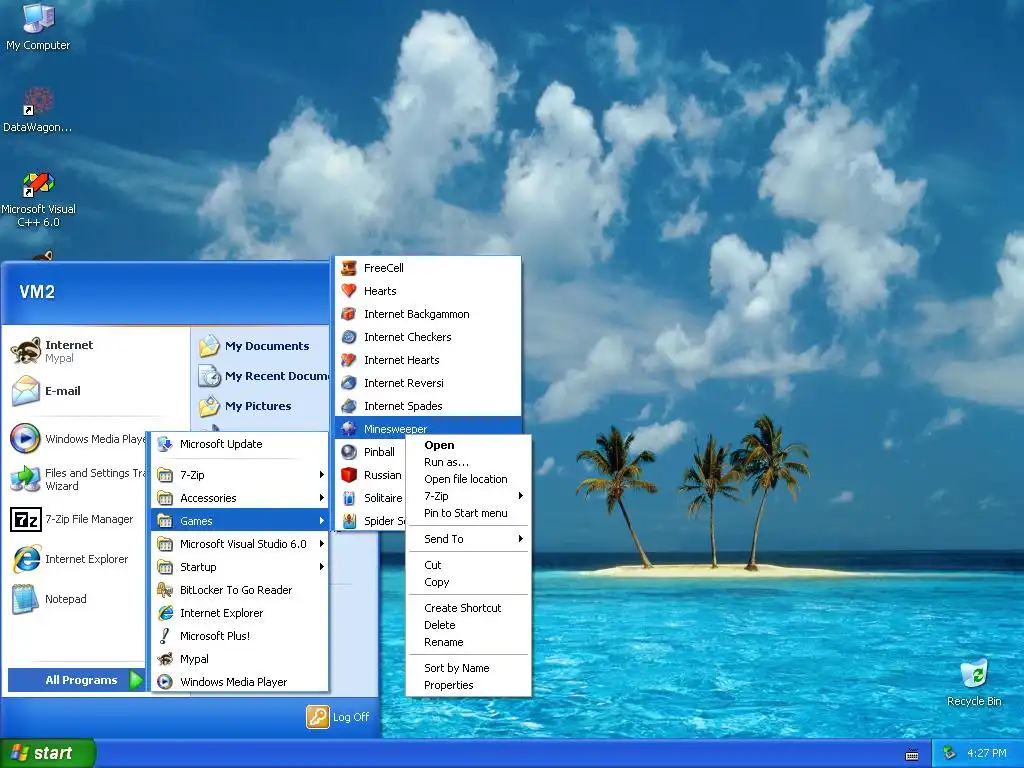Choose Open in the context menu
The width and height of the screenshot is (1024, 768).
pos(468,445)
